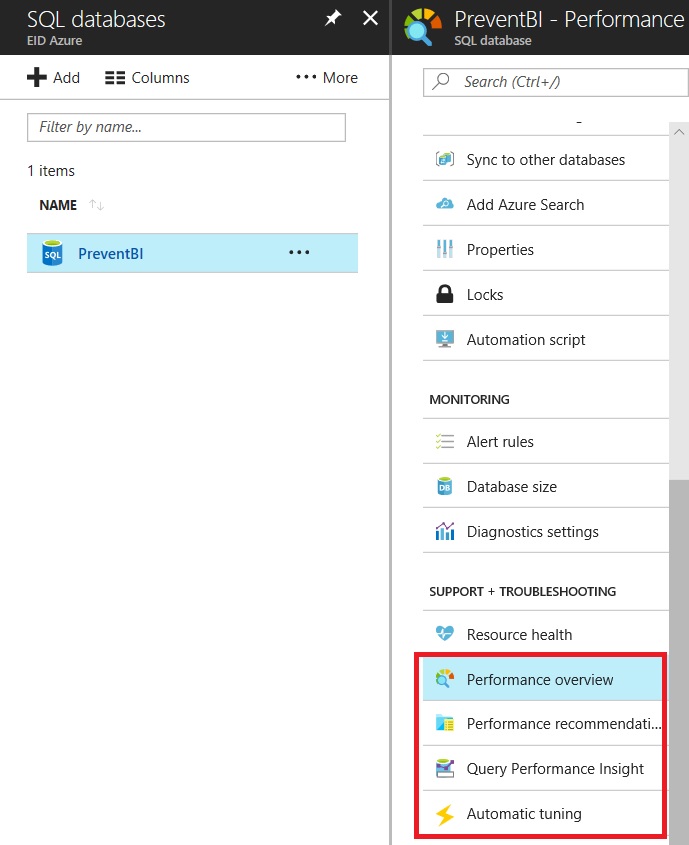Click the Add plus icon
This screenshot has width=689, height=845.
pyautogui.click(x=37, y=77)
